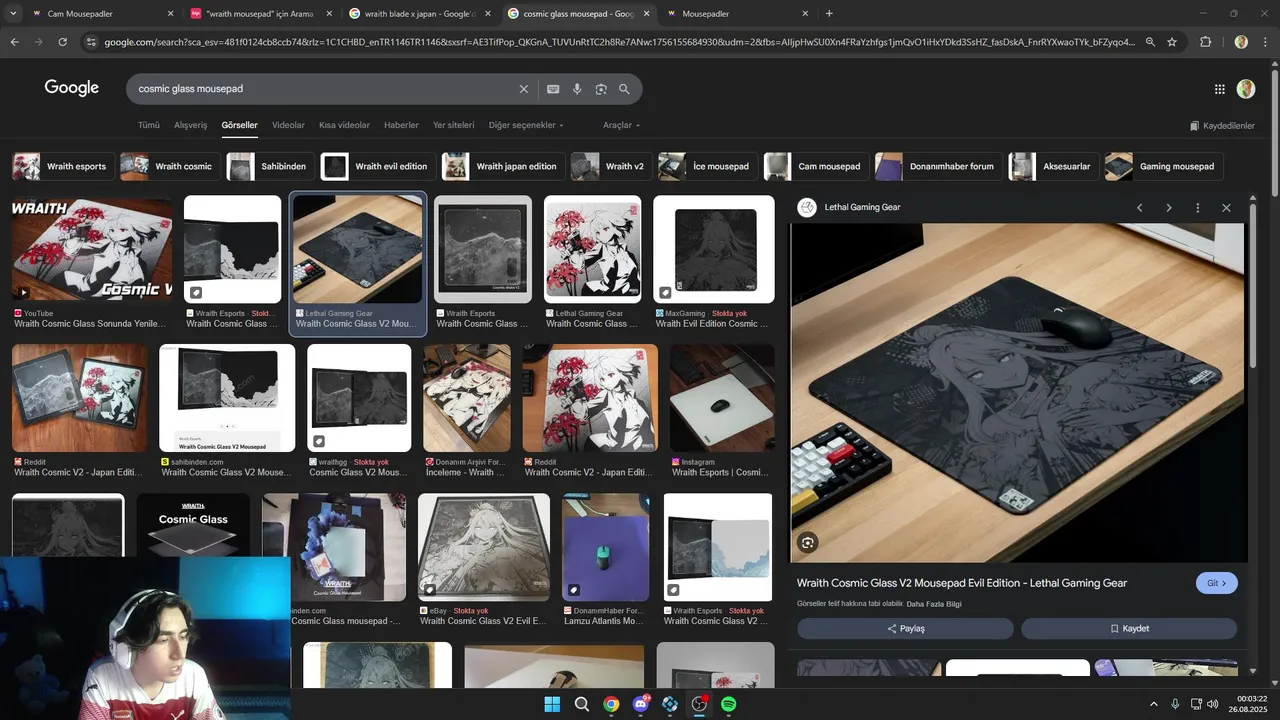
Task: Go back in browser history
Action: 14,42
